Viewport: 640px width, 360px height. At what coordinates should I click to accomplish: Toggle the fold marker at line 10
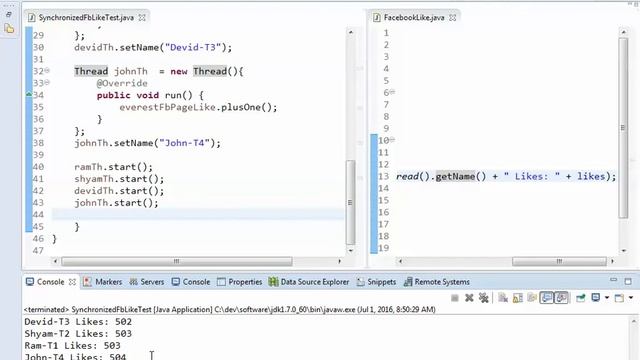(x=392, y=140)
